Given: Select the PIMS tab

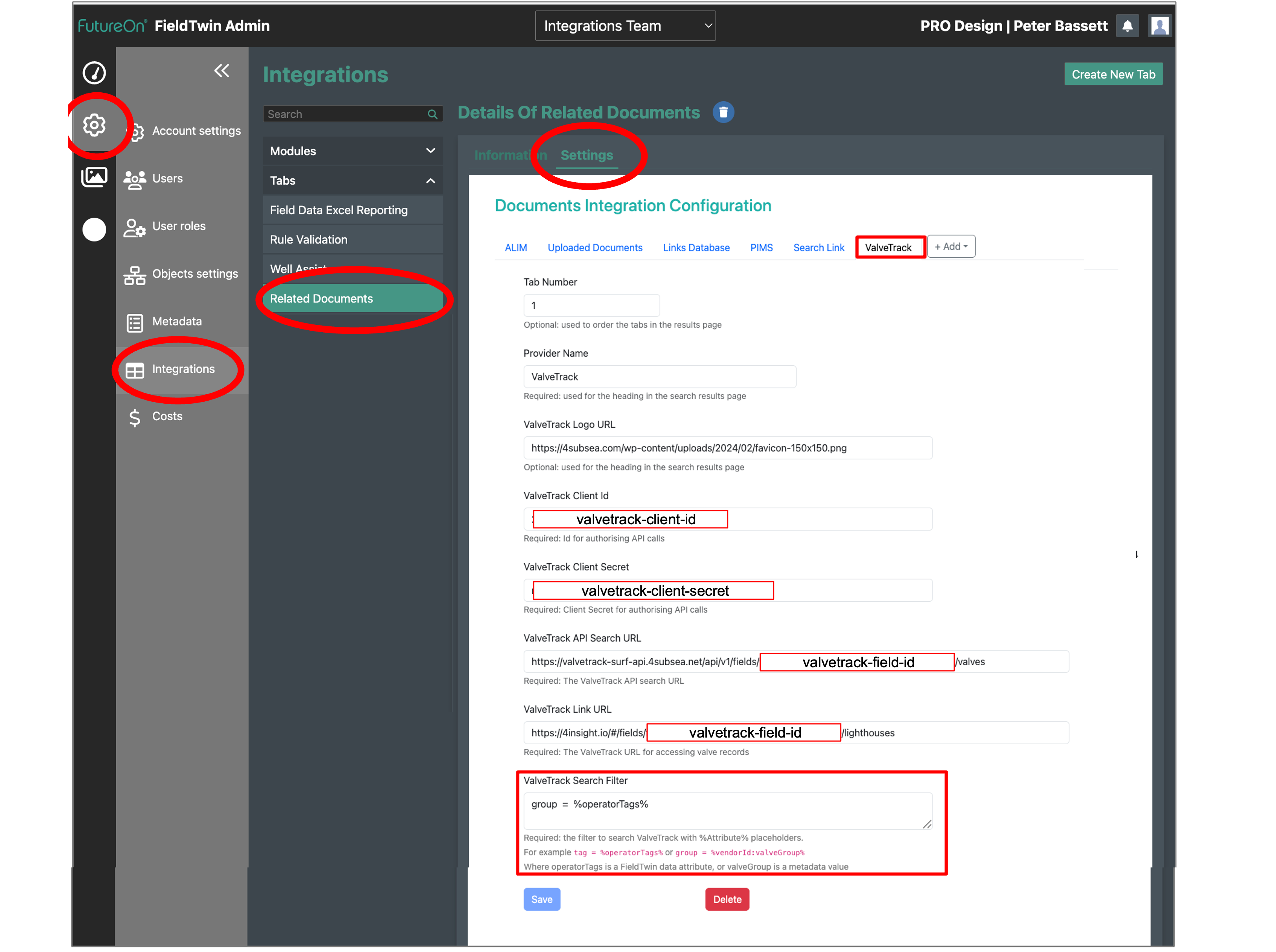Looking at the screenshot, I should 761,248.
